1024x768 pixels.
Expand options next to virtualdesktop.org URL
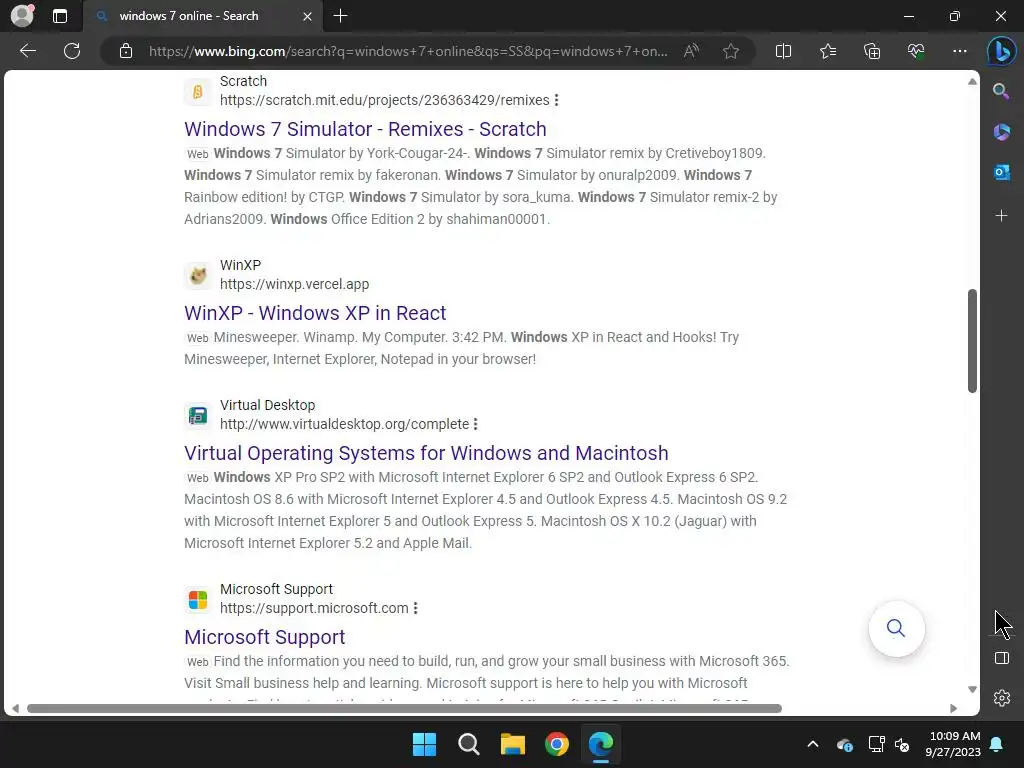475,424
